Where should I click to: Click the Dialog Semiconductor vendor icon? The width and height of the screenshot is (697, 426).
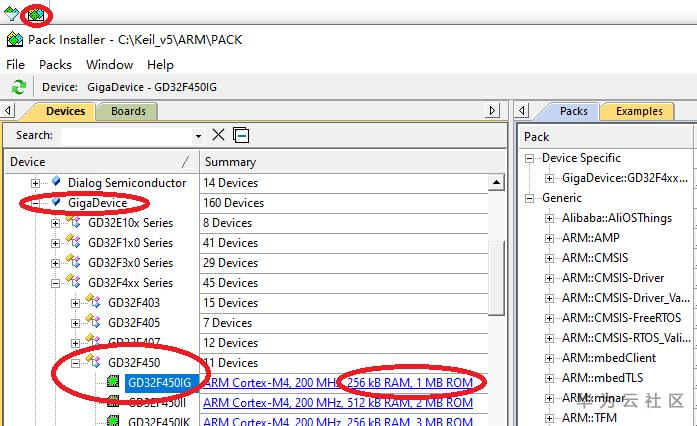tap(56, 181)
